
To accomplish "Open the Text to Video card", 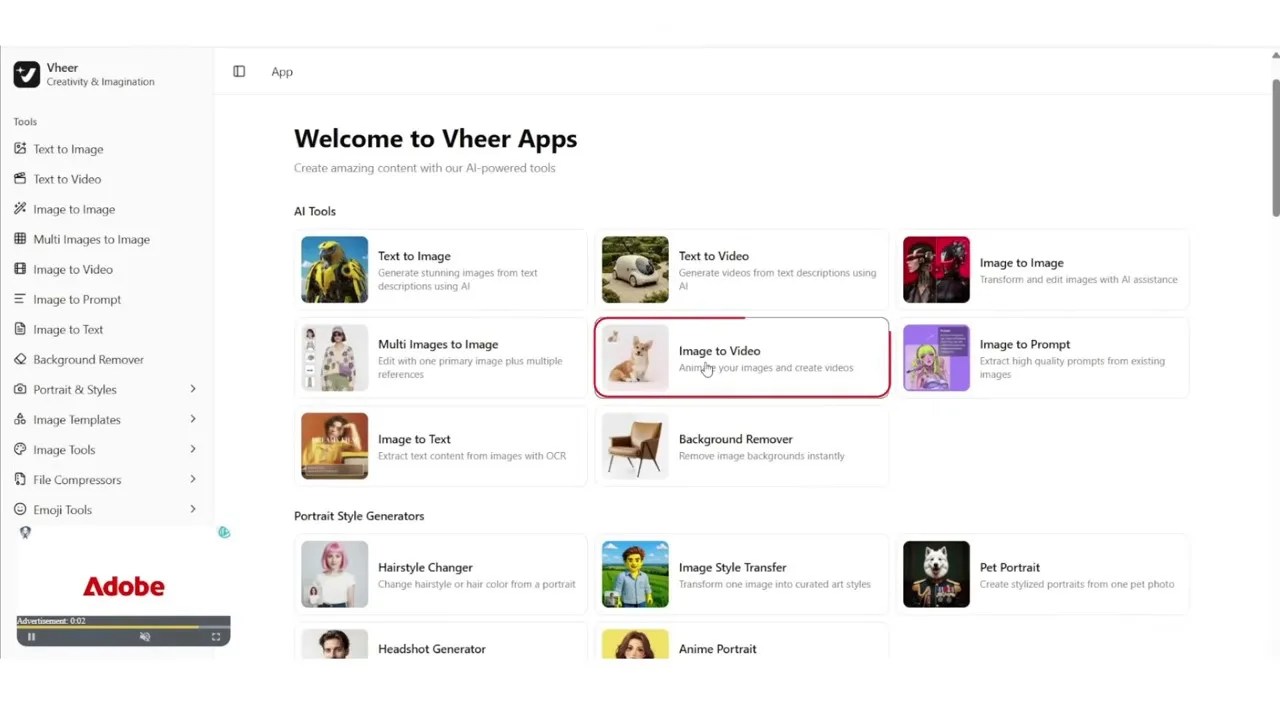I will (x=742, y=270).
